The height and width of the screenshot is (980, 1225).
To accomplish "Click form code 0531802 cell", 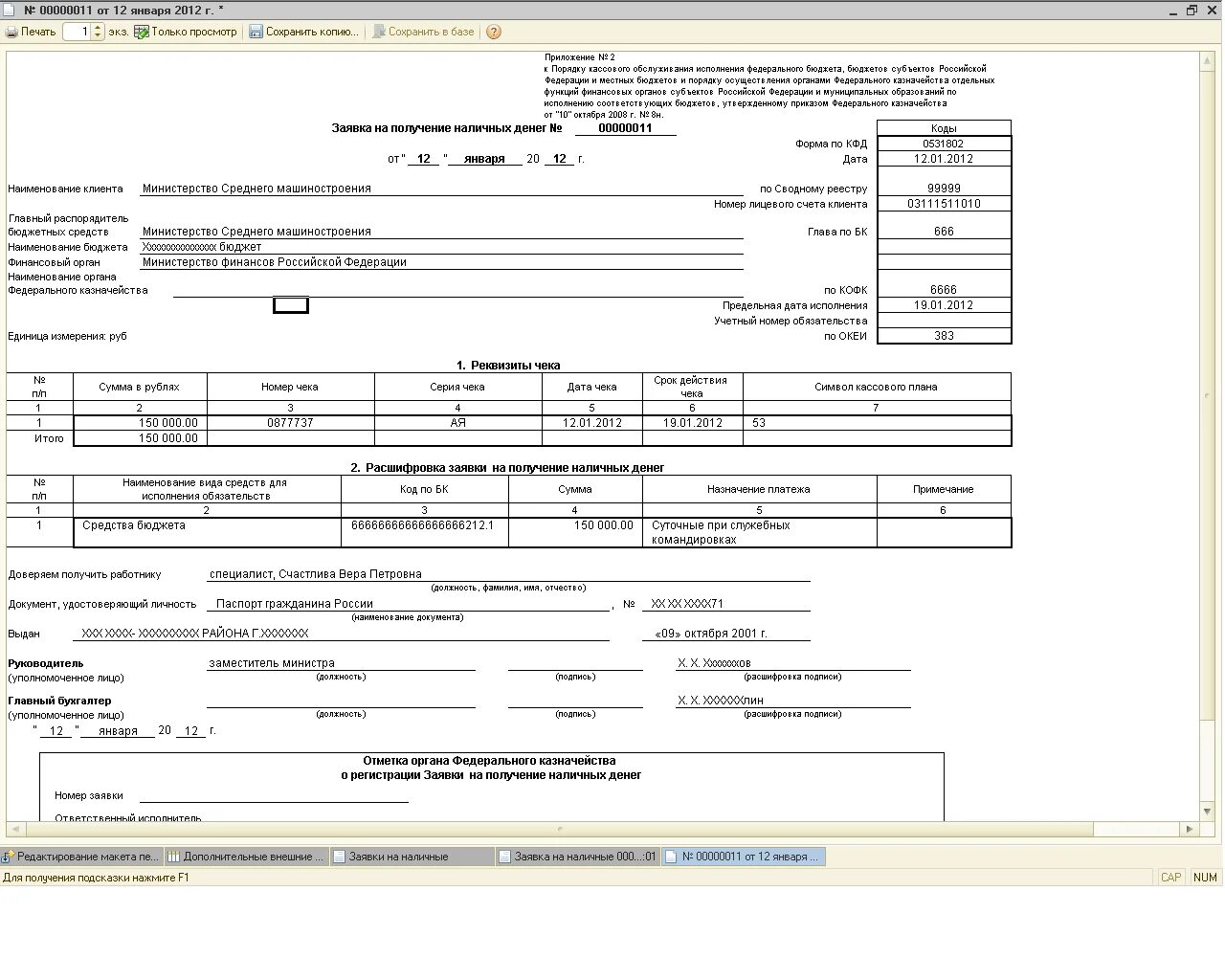I will click(x=944, y=144).
